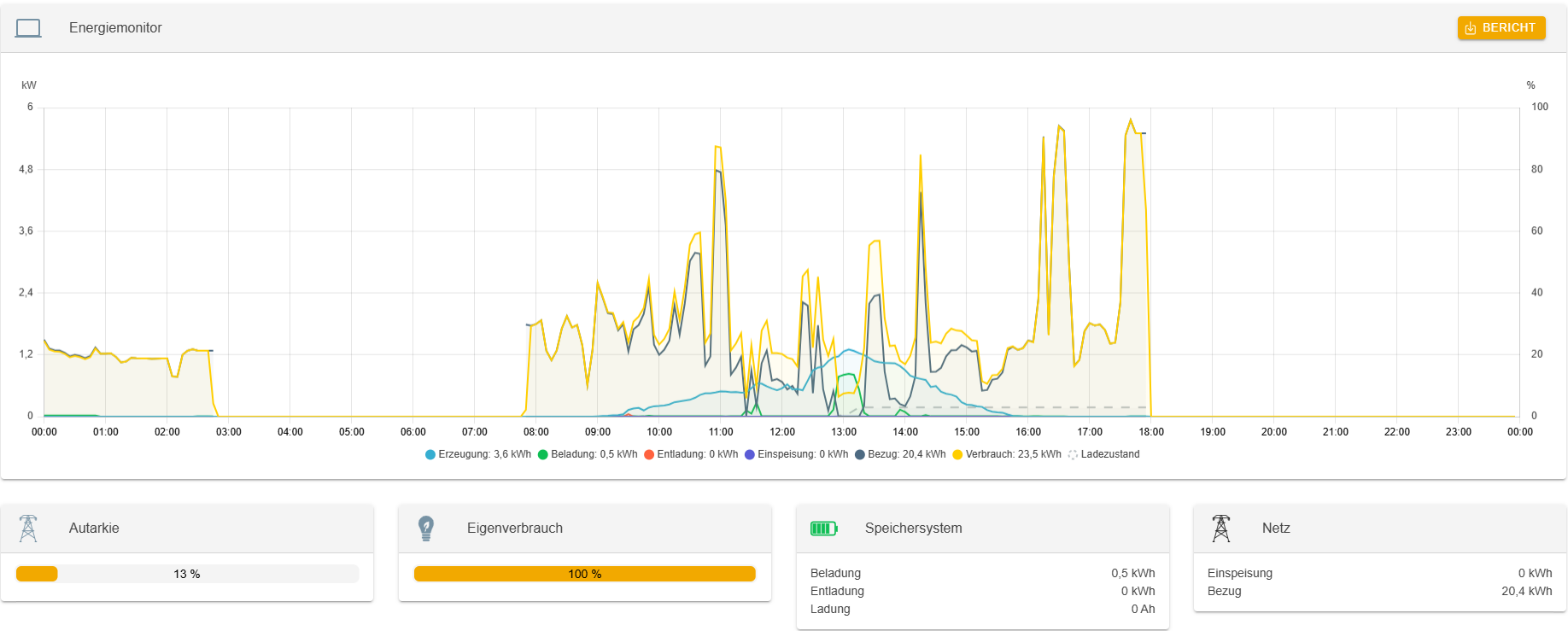Click the Autarkie pylon icon
The height and width of the screenshot is (631, 1568).
28,529
